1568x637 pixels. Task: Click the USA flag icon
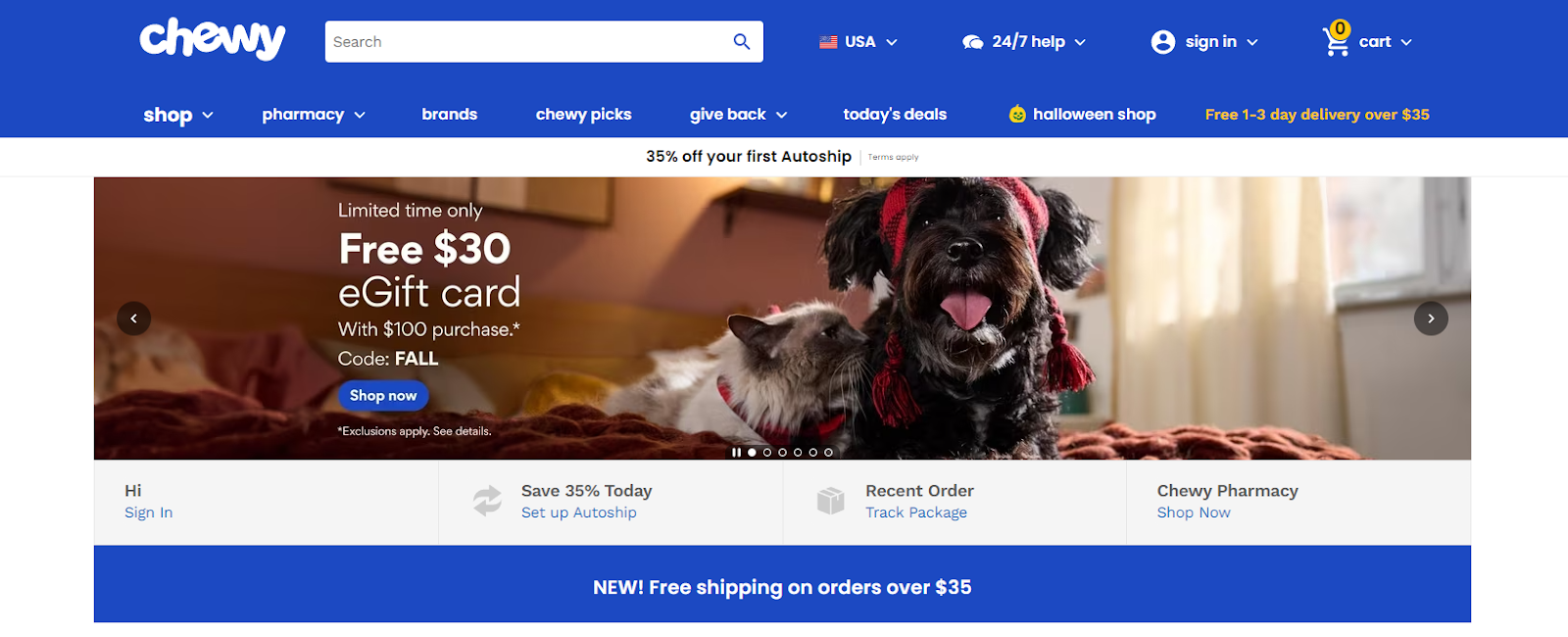point(828,42)
